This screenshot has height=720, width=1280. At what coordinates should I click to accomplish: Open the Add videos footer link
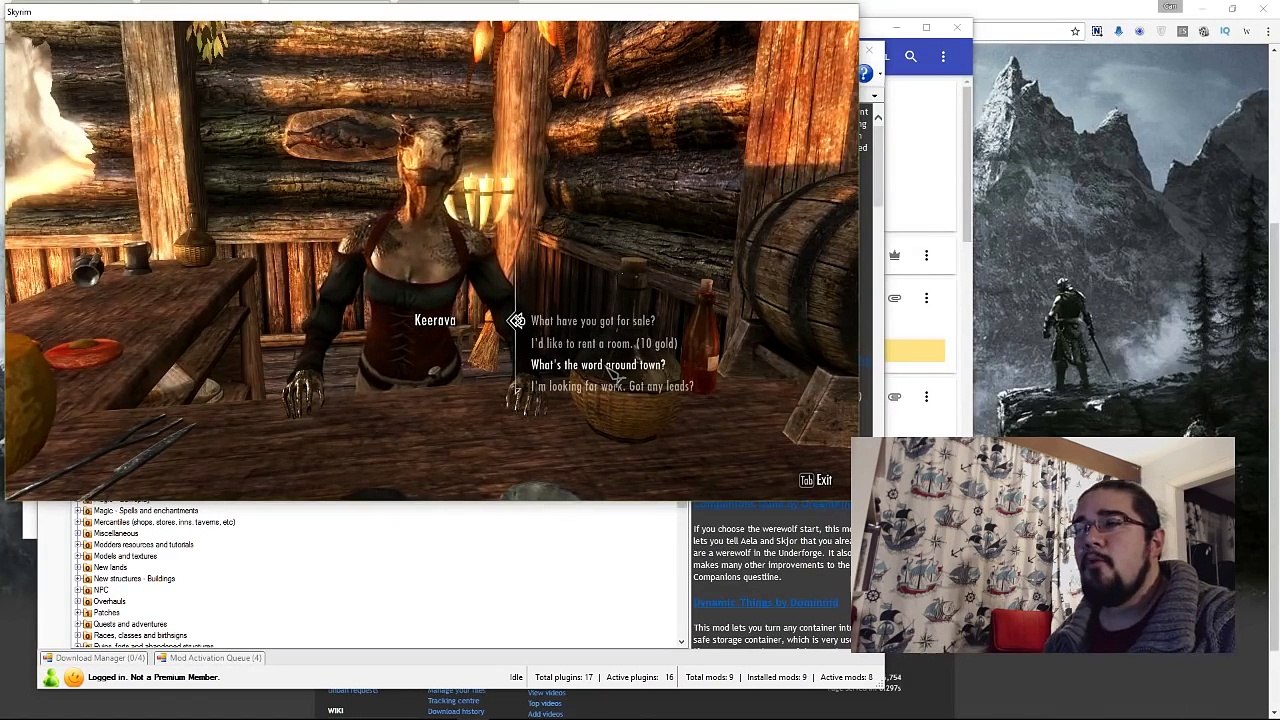(545, 714)
